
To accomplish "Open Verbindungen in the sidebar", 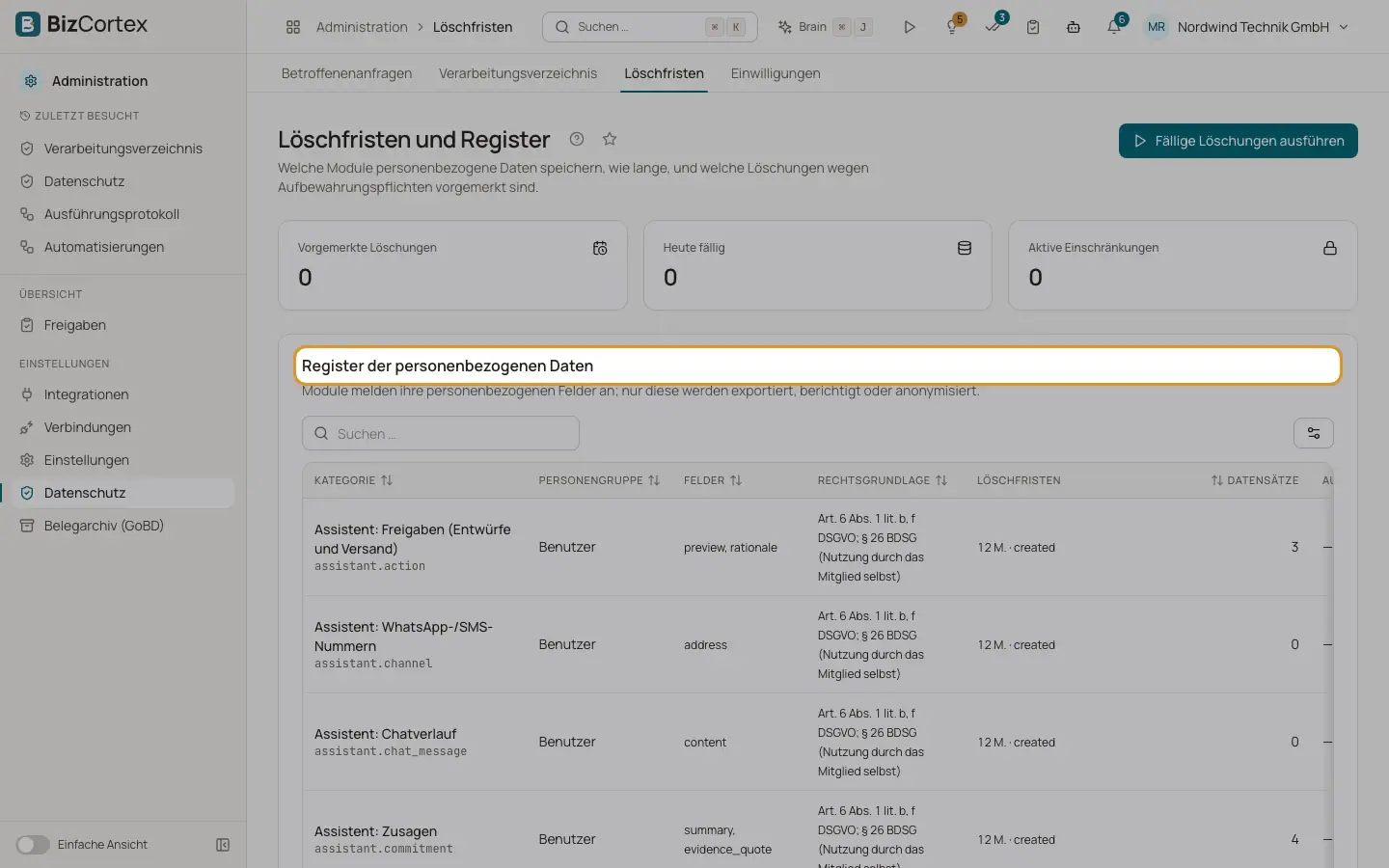I will [x=88, y=427].
